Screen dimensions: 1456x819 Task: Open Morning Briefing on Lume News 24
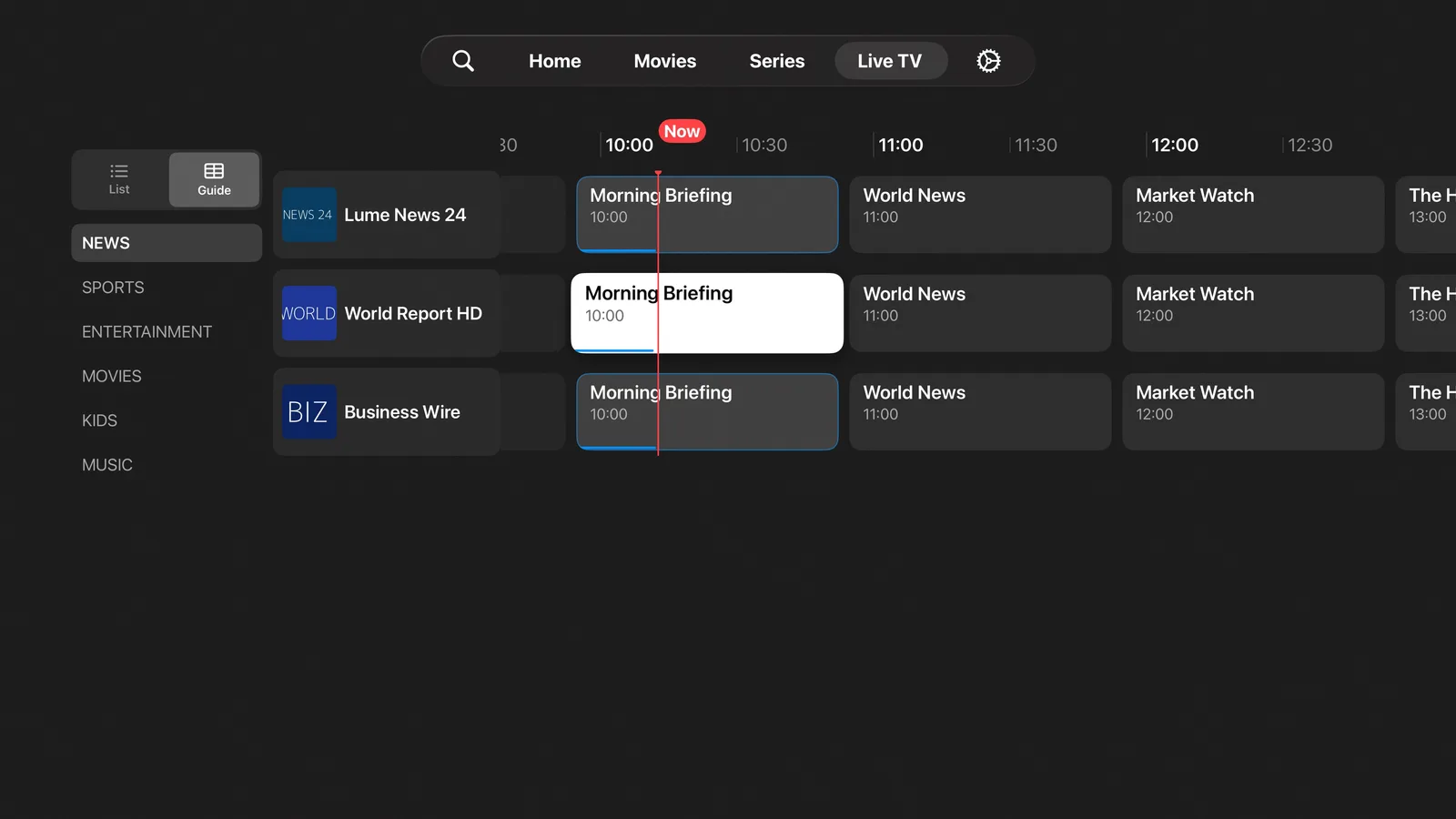click(x=707, y=215)
